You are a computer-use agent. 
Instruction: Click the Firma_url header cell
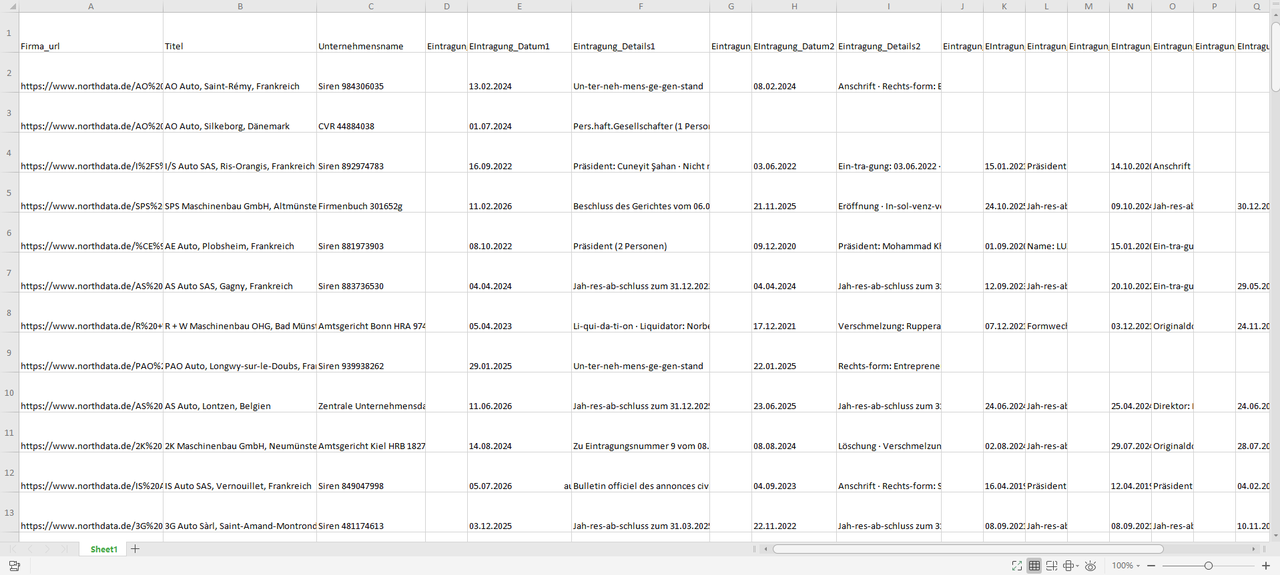[x=91, y=33]
